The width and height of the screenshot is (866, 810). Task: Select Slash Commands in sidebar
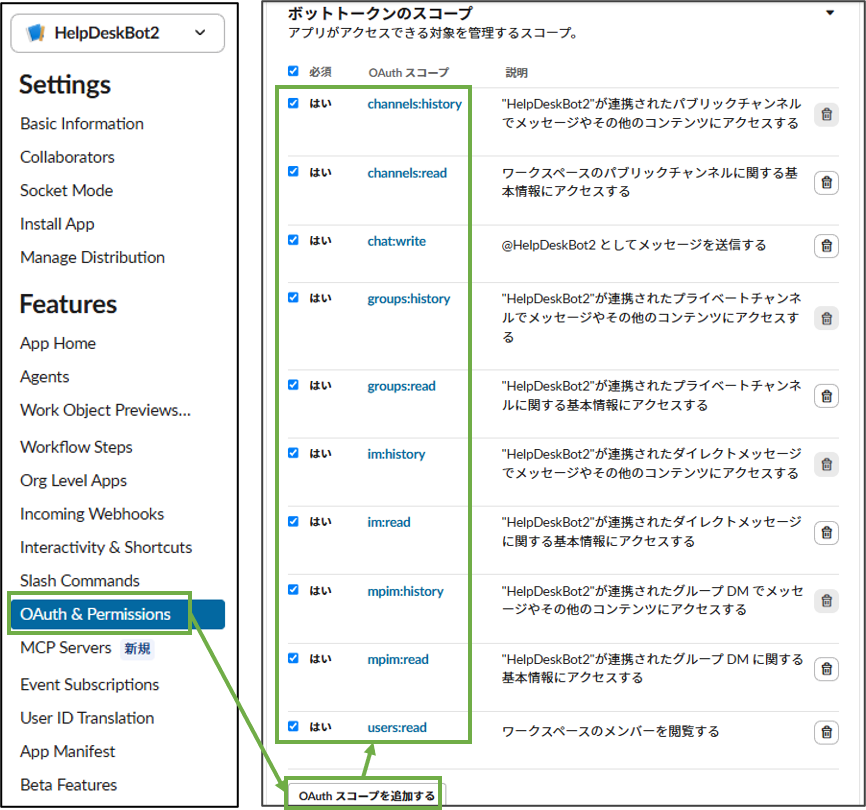[x=80, y=581]
